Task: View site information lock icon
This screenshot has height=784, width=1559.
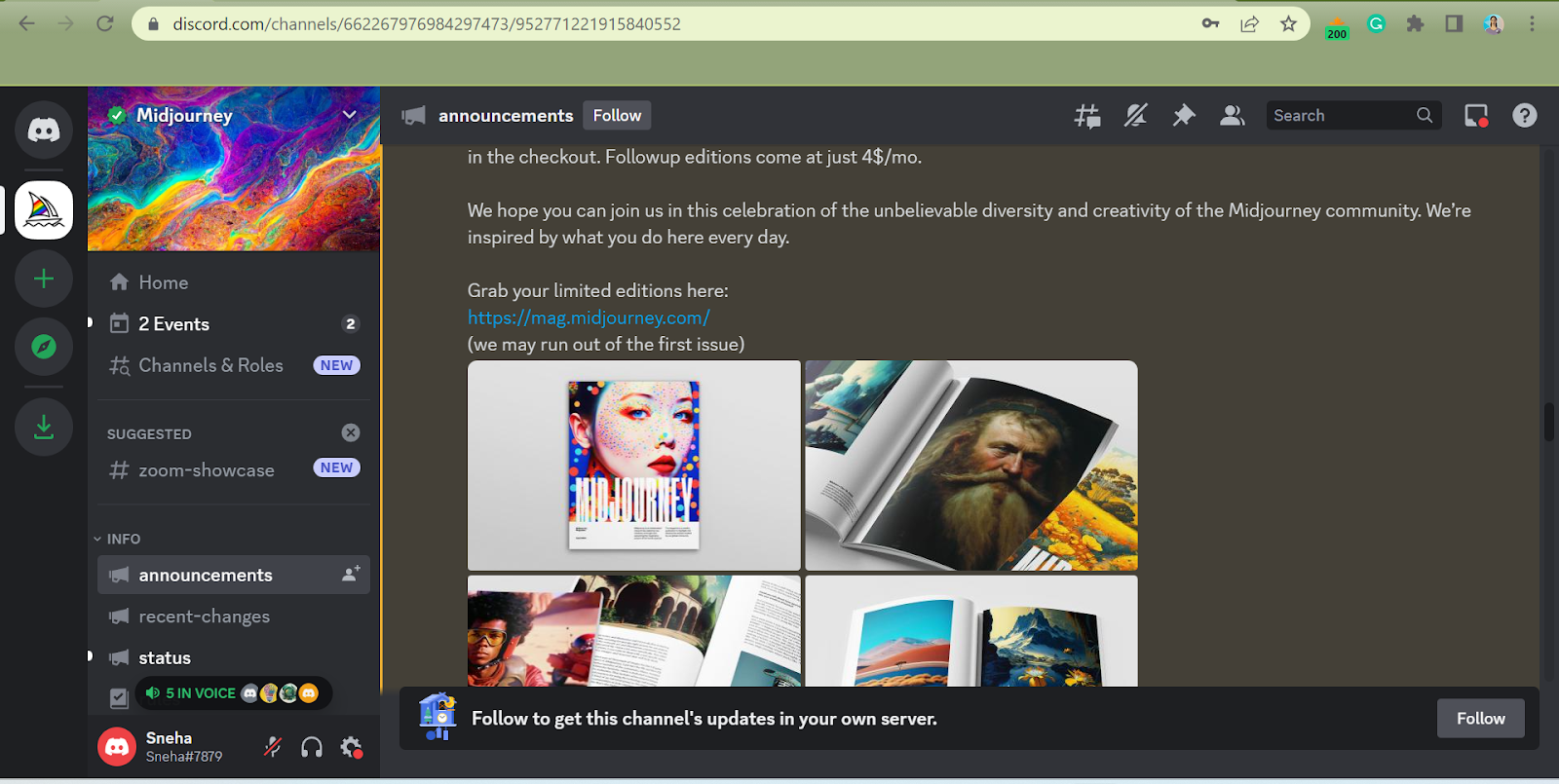Action: pos(153,23)
